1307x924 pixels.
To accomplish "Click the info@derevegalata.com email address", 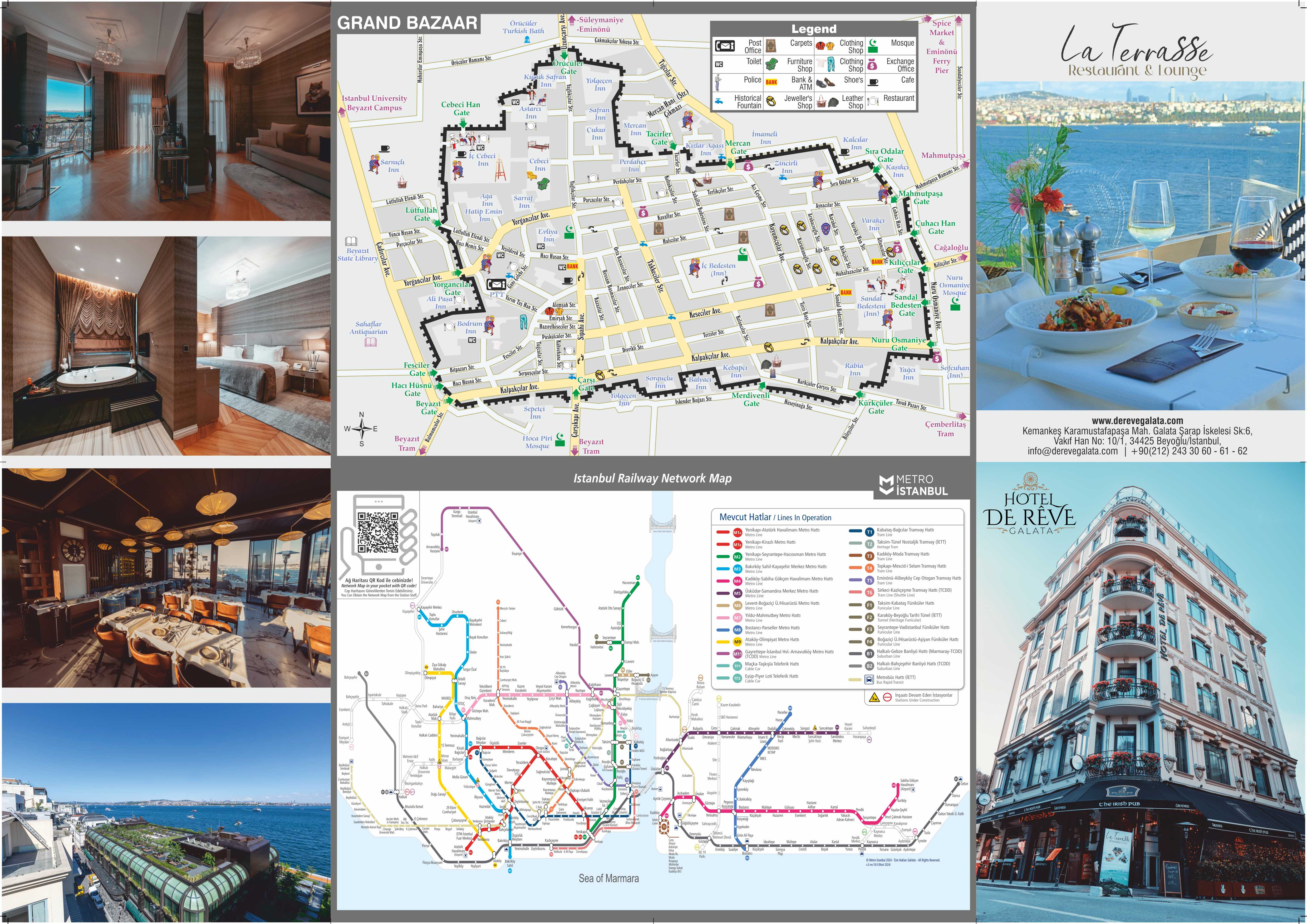I will (x=1073, y=451).
